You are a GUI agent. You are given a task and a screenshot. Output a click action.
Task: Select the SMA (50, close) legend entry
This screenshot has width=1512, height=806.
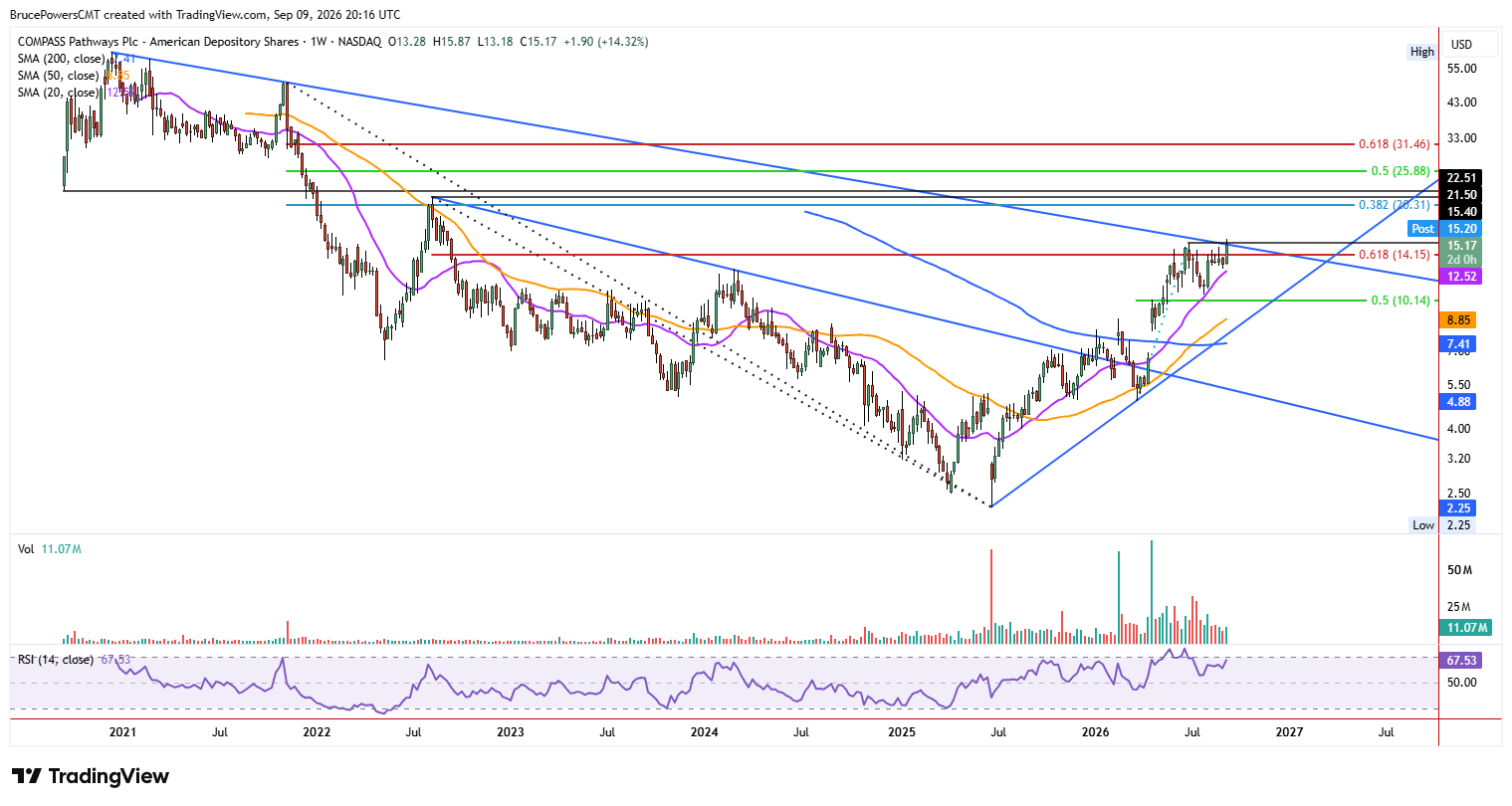58,76
